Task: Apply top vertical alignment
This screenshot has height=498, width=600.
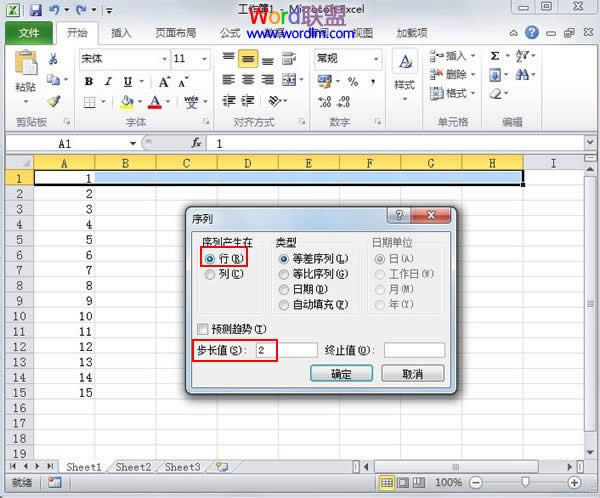Action: [228, 57]
